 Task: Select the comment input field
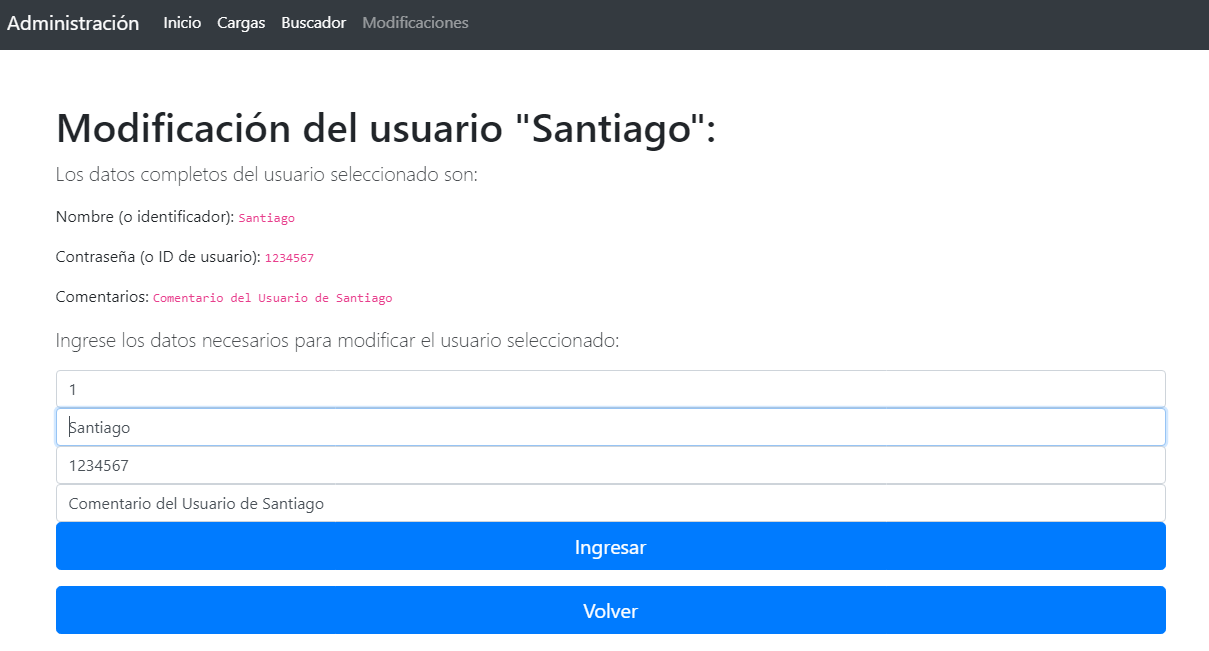pos(610,502)
